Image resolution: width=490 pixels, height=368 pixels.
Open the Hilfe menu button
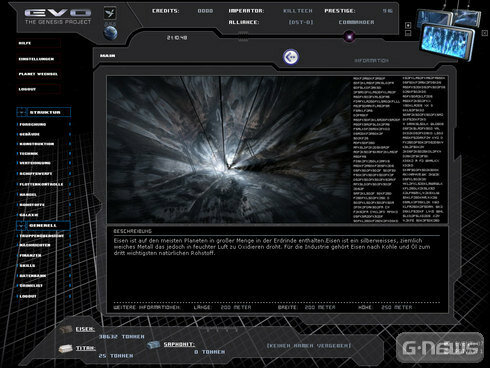tap(38, 43)
